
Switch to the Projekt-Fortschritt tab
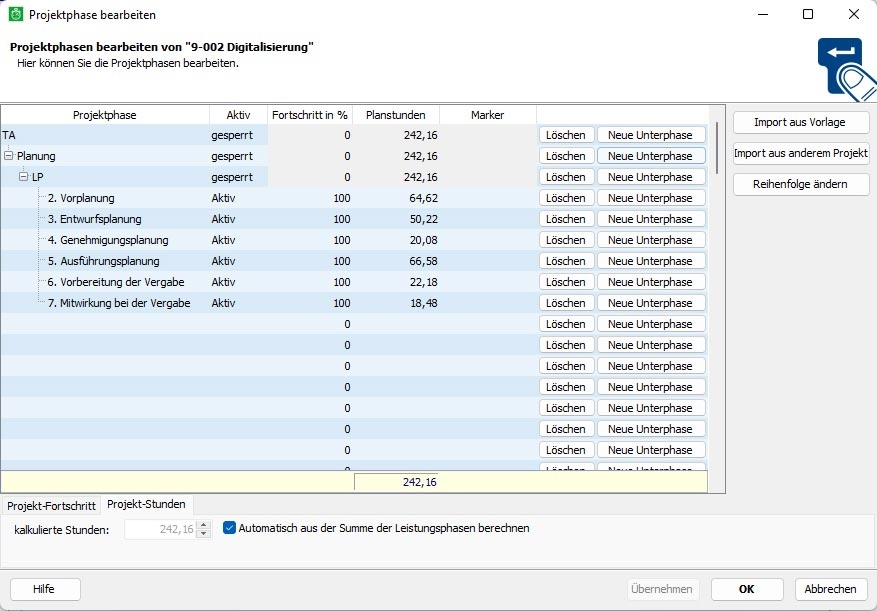(51, 506)
